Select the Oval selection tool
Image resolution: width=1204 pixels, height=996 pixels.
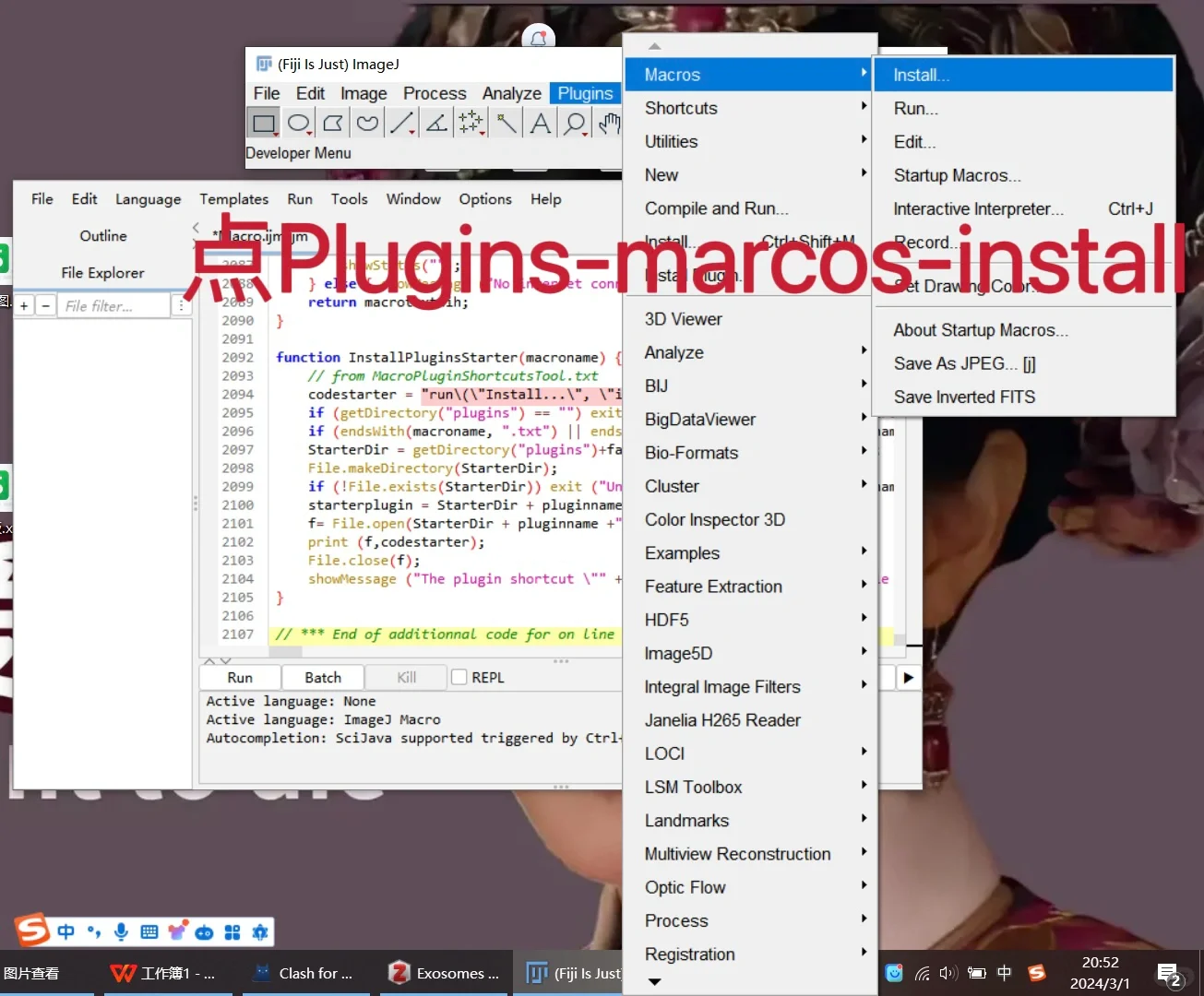pos(299,123)
